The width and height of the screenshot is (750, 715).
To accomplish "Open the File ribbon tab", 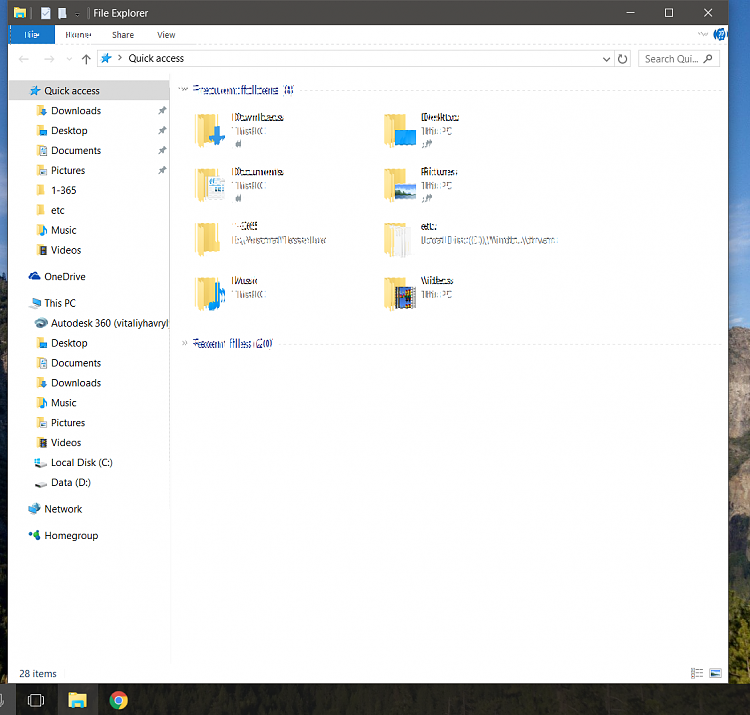I will (x=32, y=34).
